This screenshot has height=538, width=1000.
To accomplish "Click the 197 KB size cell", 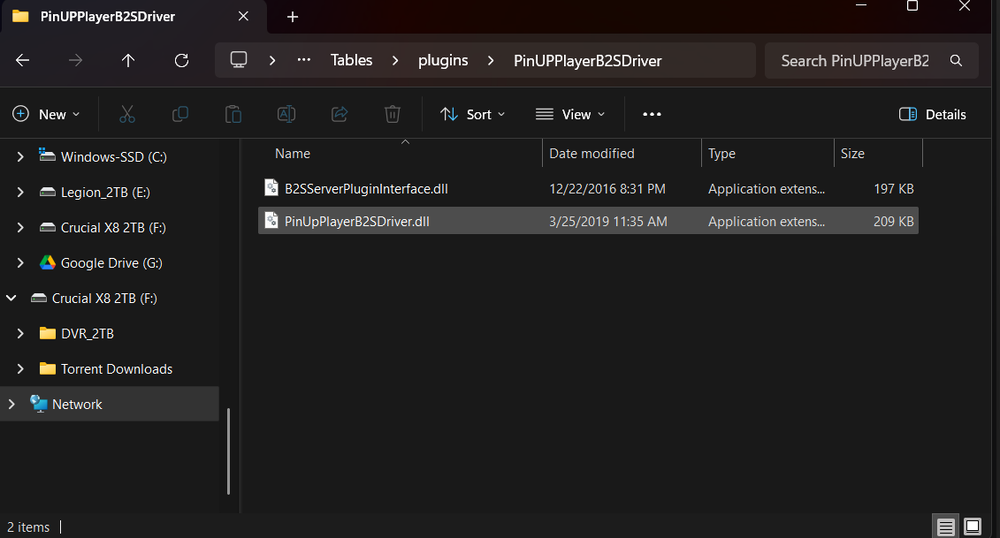I will pyautogui.click(x=893, y=189).
